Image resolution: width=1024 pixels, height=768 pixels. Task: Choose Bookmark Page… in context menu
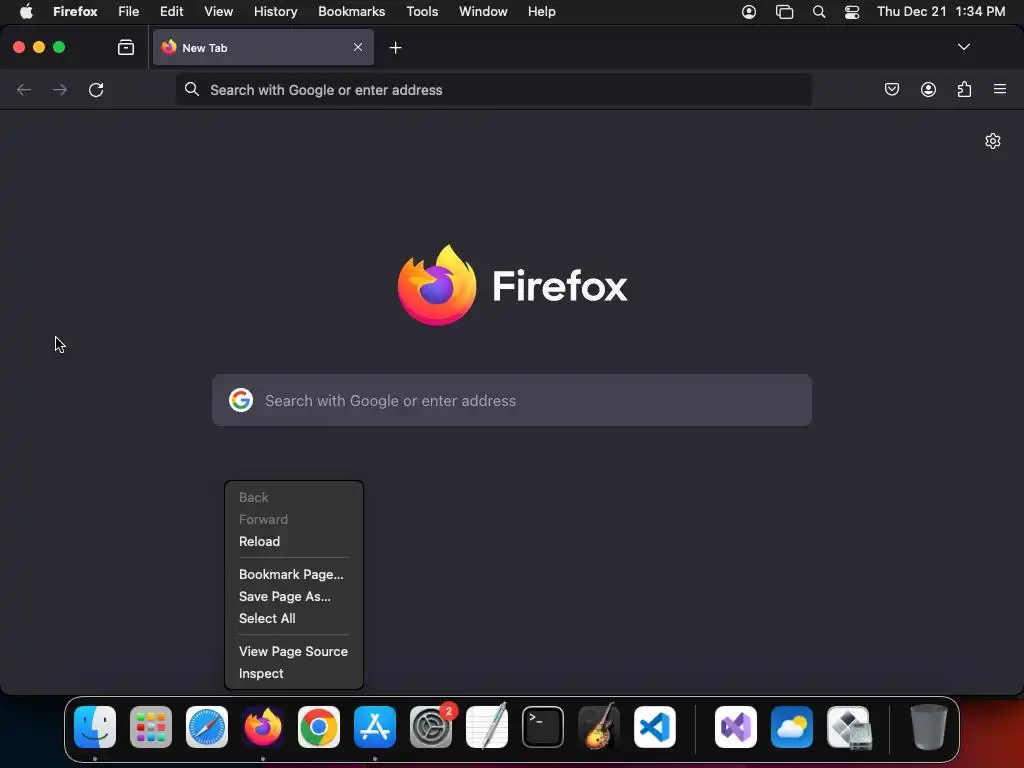coord(291,575)
